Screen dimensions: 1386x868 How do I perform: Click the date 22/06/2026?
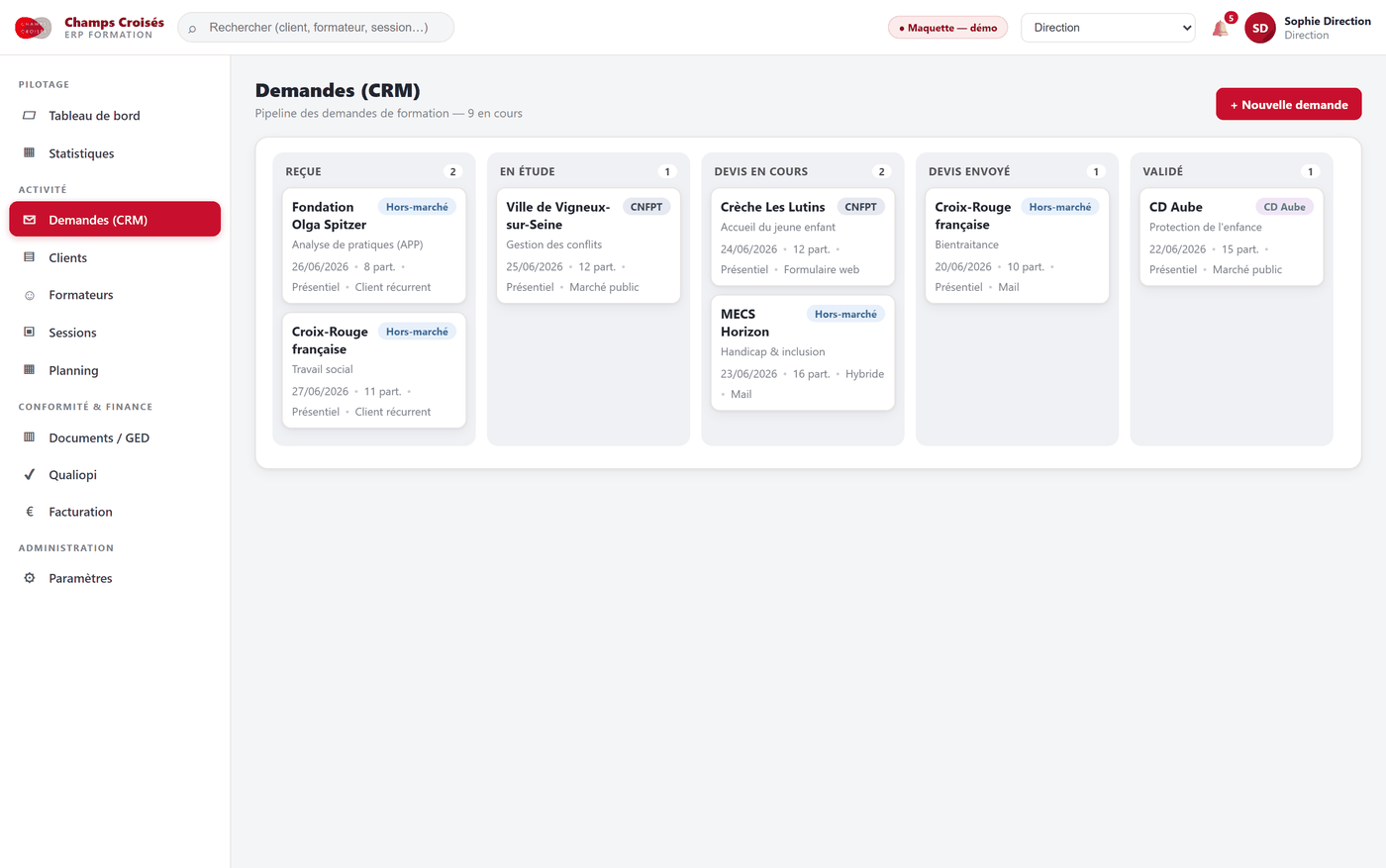(1177, 249)
